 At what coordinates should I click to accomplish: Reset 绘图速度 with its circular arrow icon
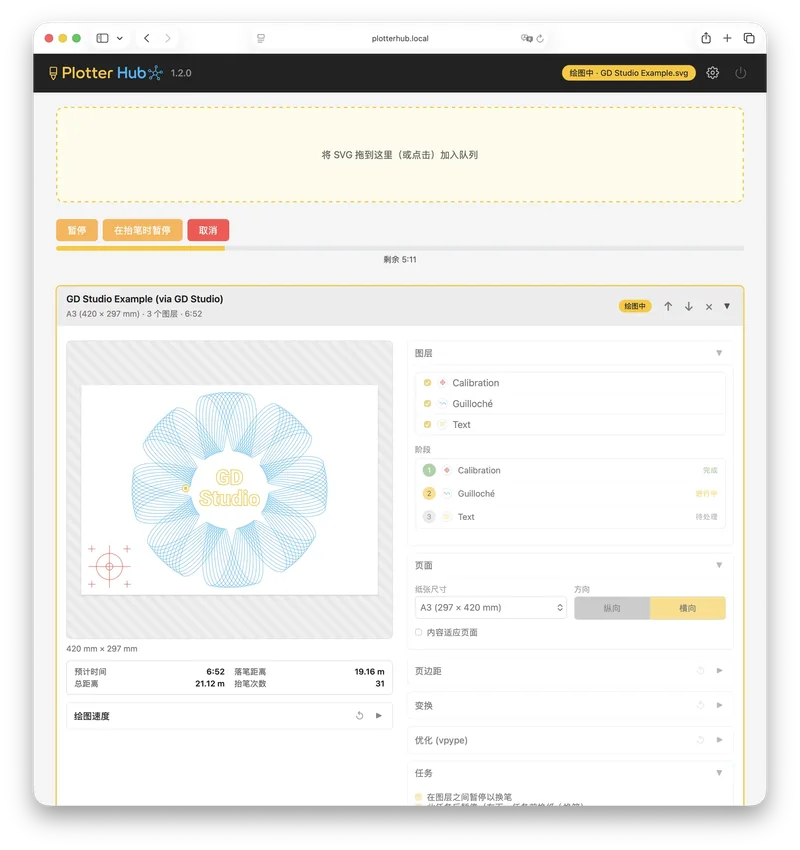[x=359, y=716]
